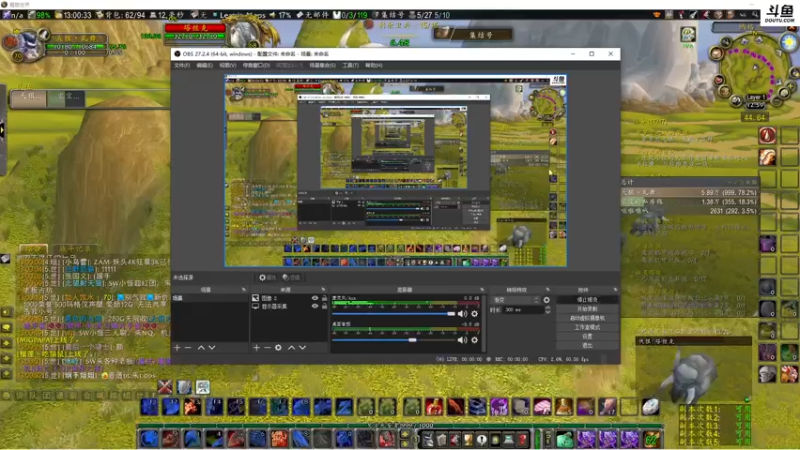Image resolution: width=800 pixels, height=450 pixels.
Task: Open the 工具(T) menu in OBS
Action: coord(350,65)
